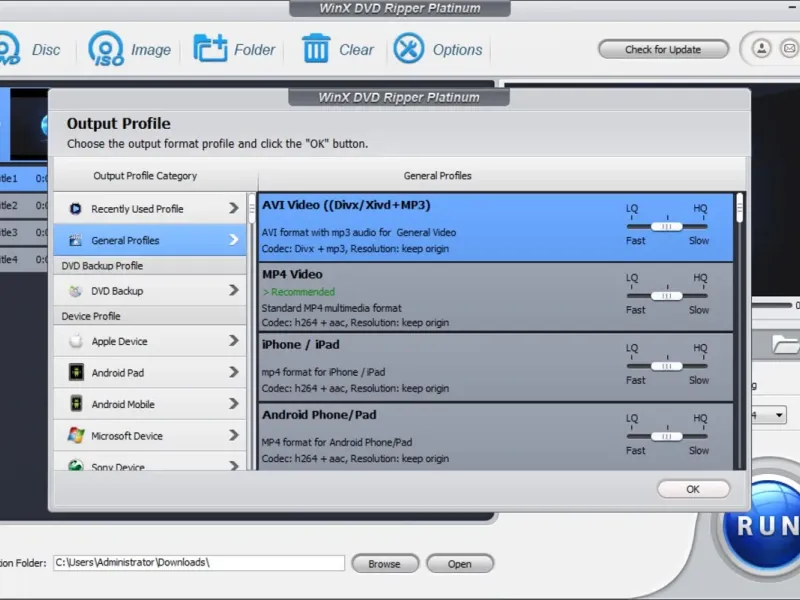Adjust Android Phone/Pad quality slider
This screenshot has height=600, width=800.
666,436
